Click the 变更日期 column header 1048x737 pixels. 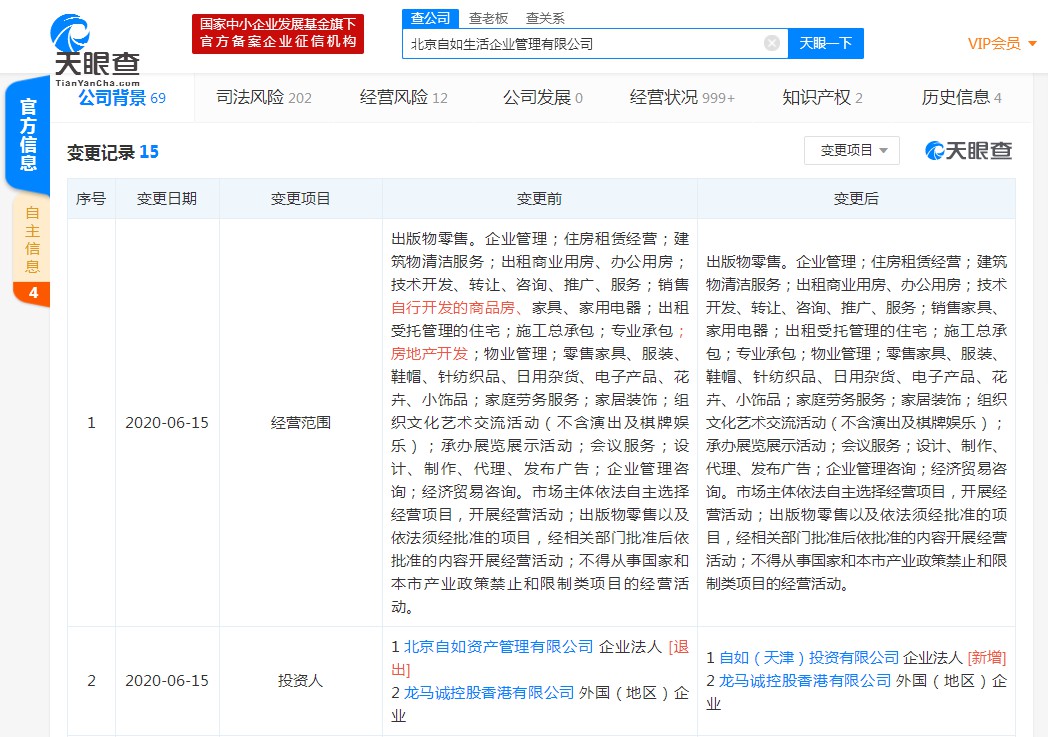[x=167, y=198]
